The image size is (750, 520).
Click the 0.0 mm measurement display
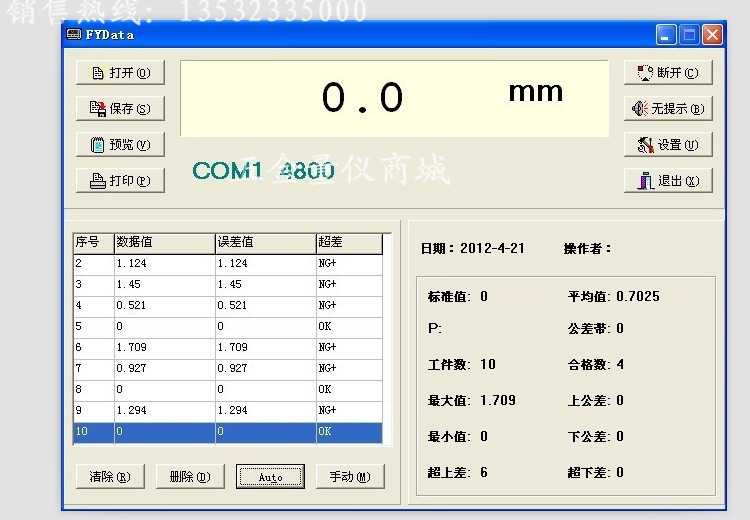395,98
